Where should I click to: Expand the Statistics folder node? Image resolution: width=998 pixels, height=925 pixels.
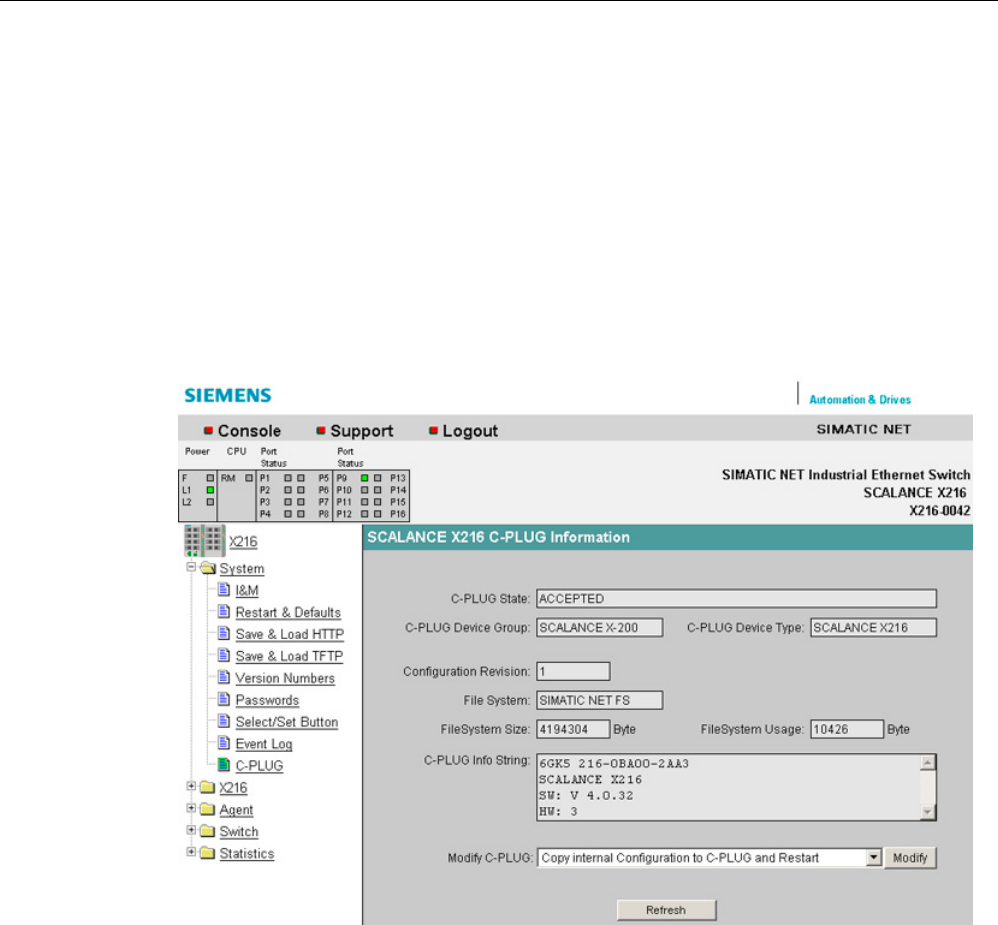pos(190,852)
